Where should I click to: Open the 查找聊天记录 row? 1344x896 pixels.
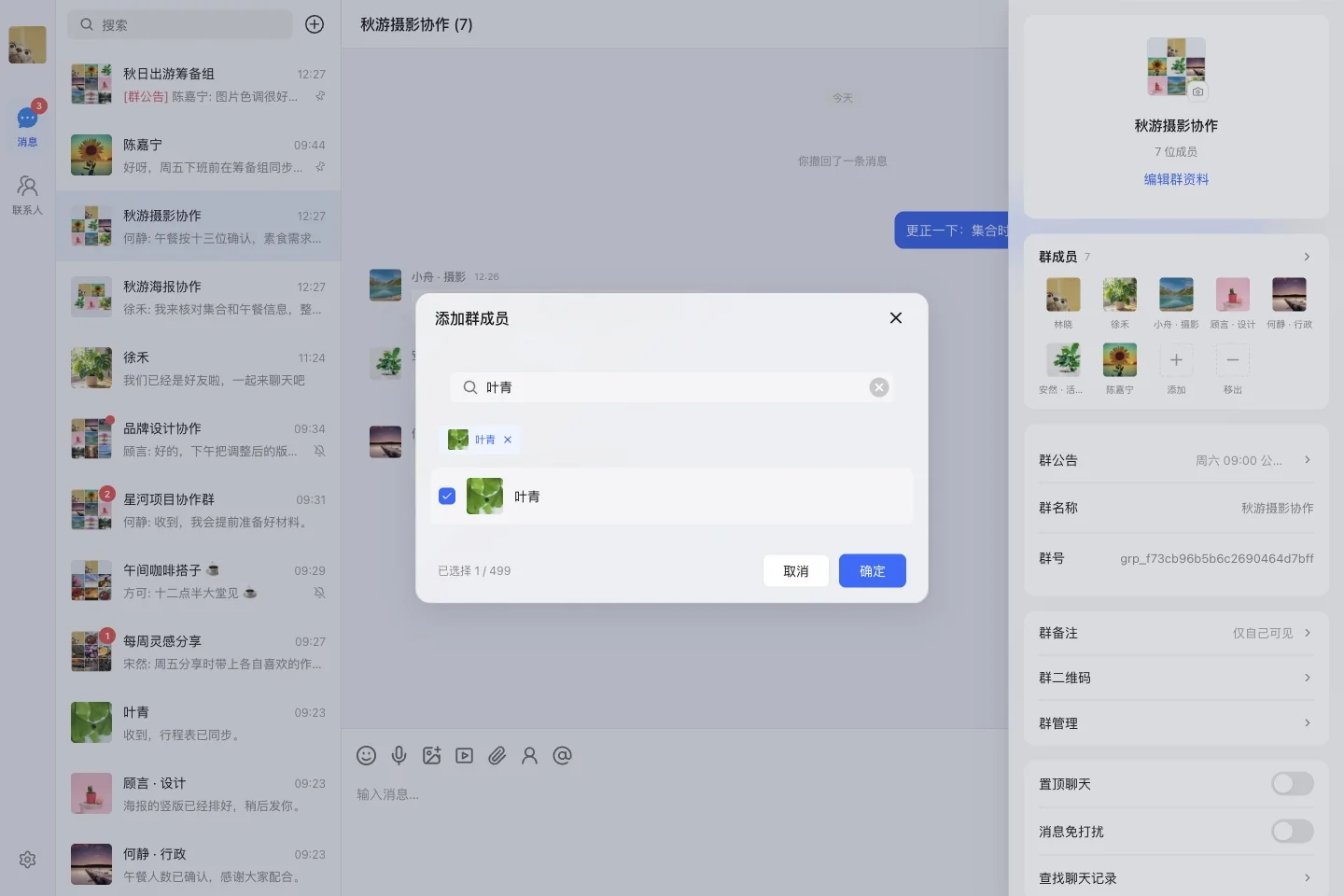[x=1176, y=878]
